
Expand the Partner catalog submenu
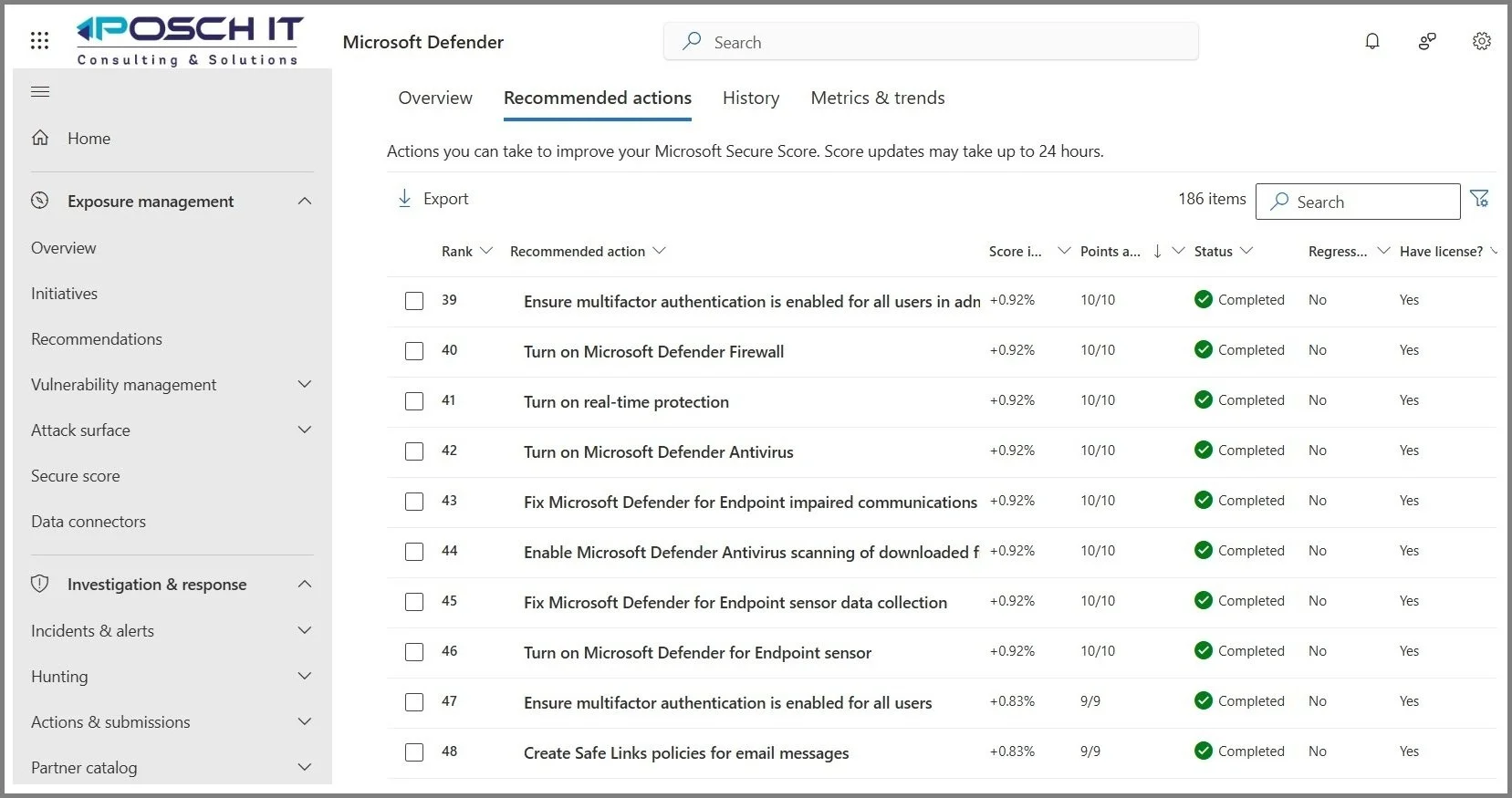point(305,767)
